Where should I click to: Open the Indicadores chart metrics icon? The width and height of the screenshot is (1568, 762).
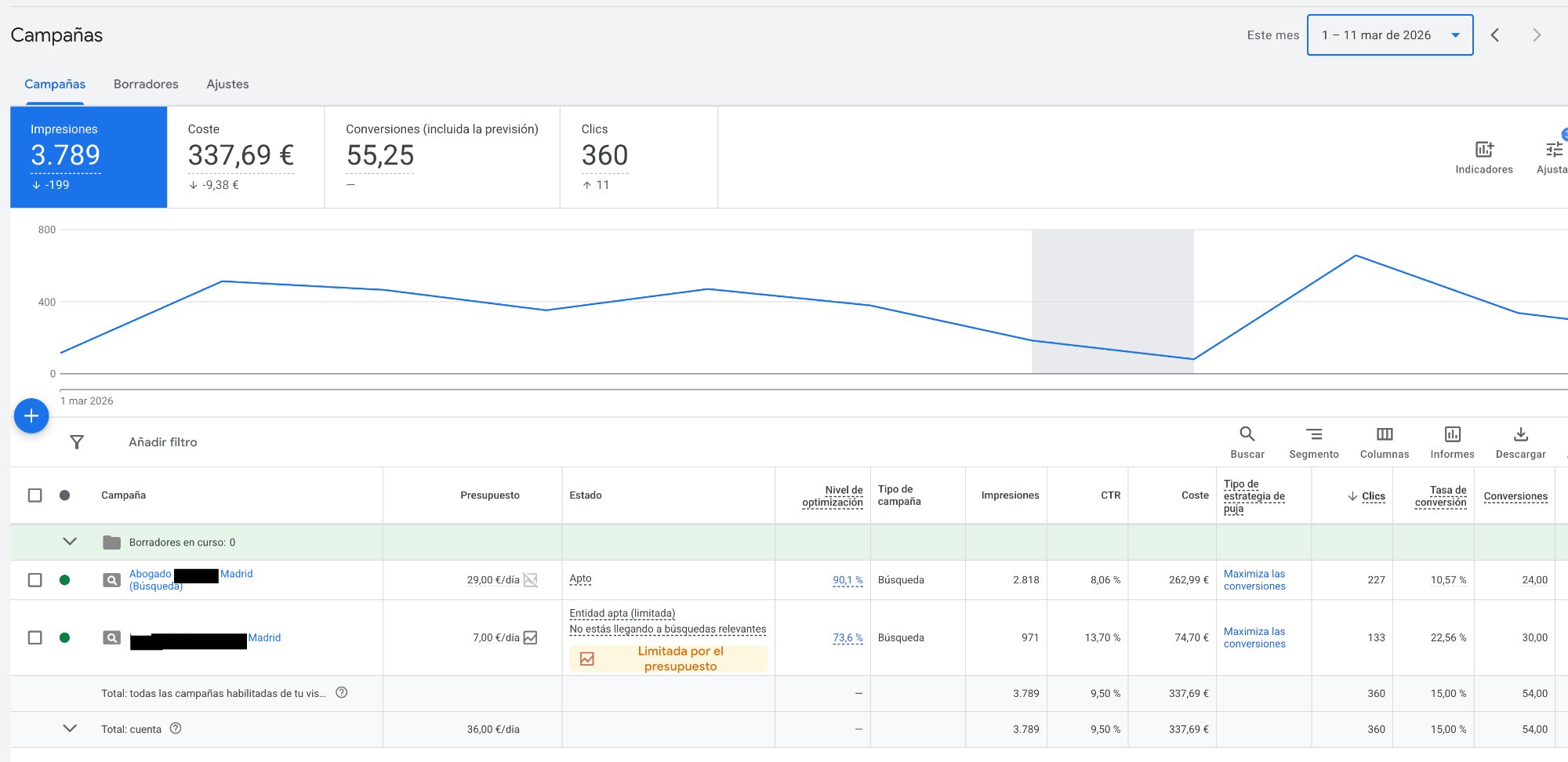pos(1484,150)
